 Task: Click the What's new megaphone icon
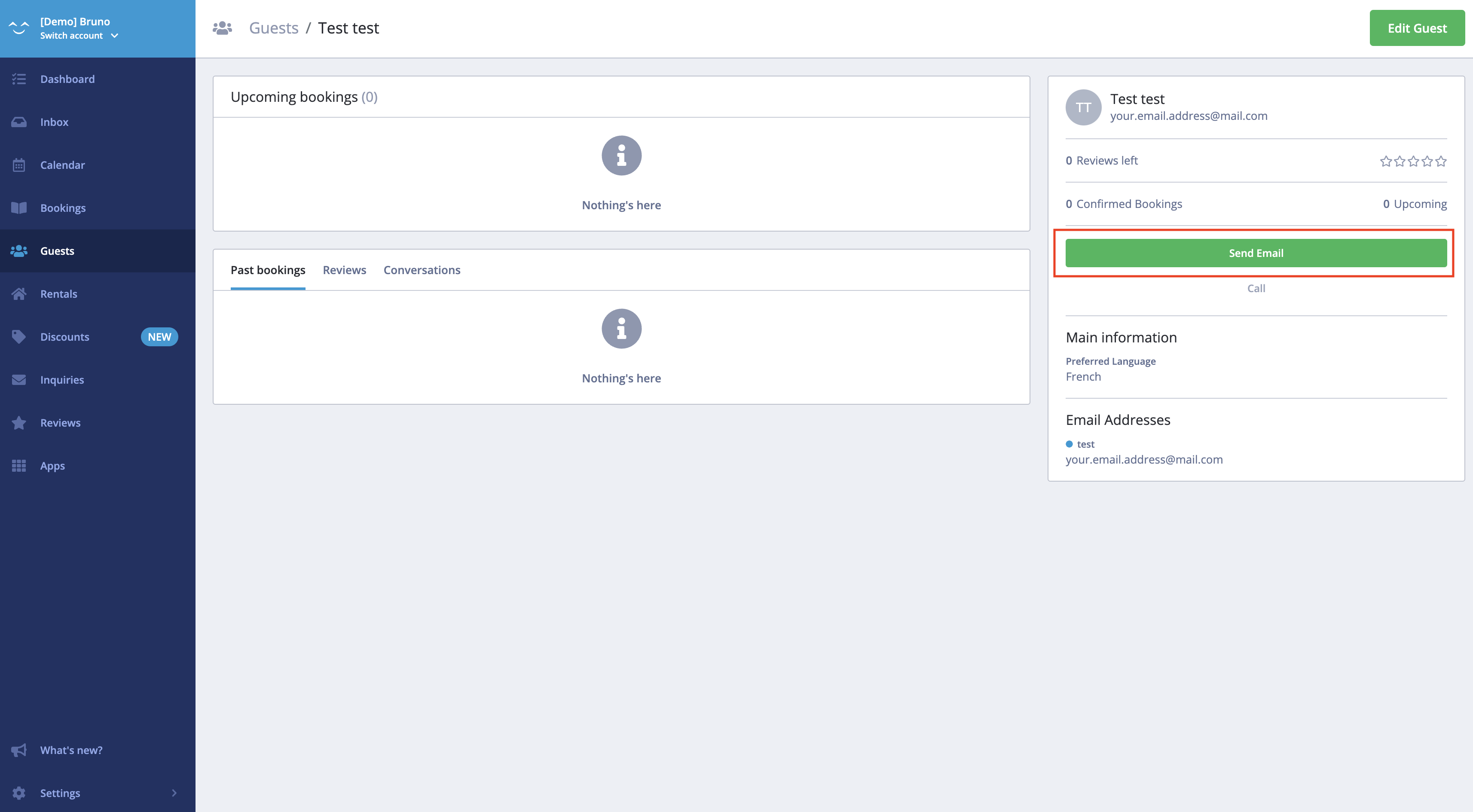[19, 750]
